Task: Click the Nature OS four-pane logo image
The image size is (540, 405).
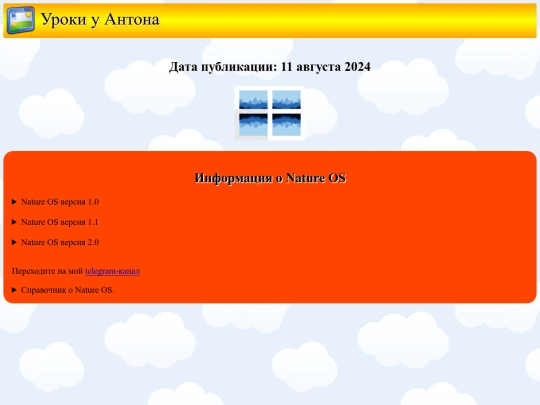Action: [x=270, y=113]
